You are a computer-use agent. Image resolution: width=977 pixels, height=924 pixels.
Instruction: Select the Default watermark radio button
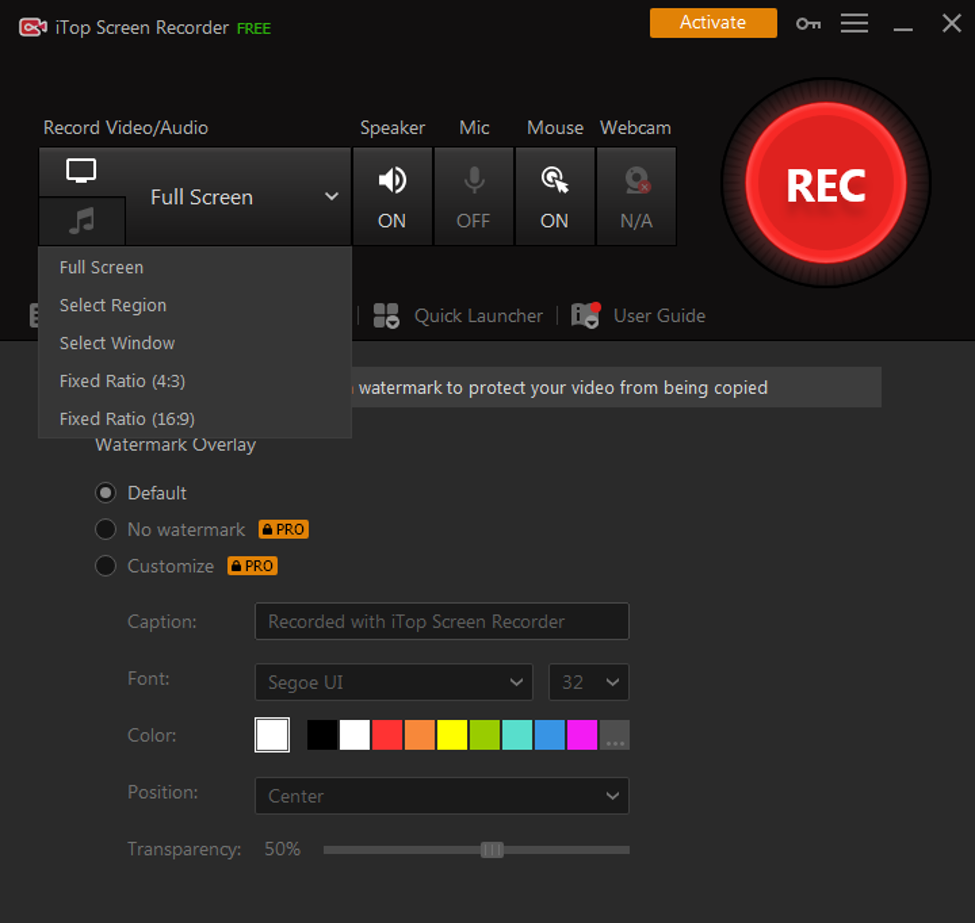[x=105, y=493]
